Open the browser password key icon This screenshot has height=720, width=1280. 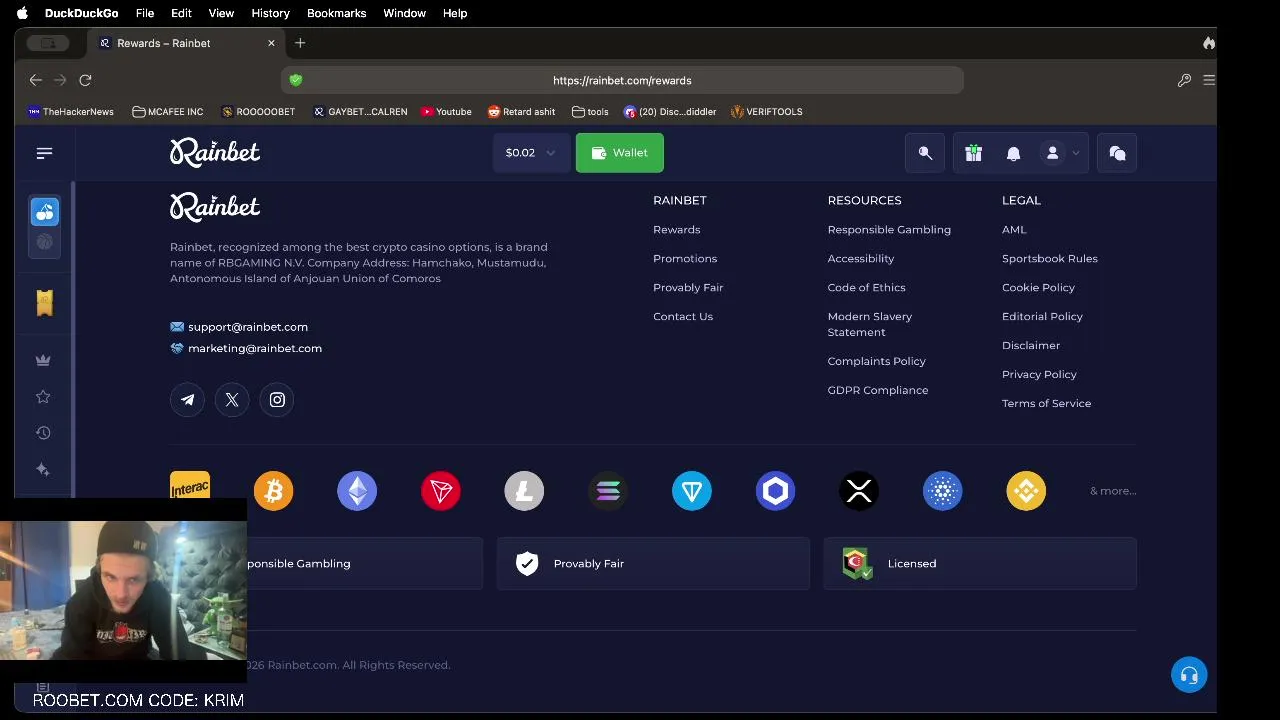pos(1184,80)
